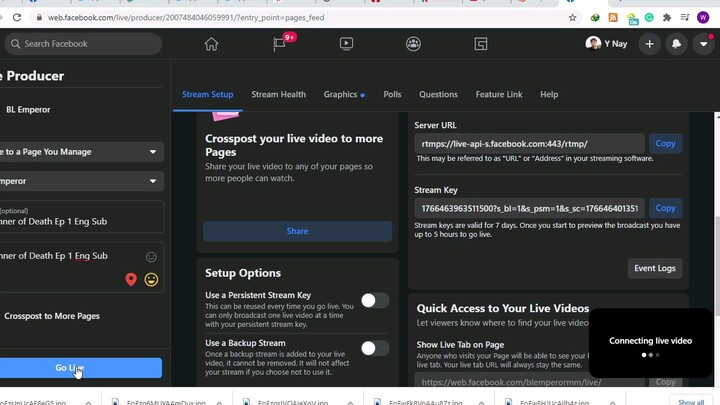The width and height of the screenshot is (720, 405).
Task: Select BL Emperor page name
Action: [28, 110]
